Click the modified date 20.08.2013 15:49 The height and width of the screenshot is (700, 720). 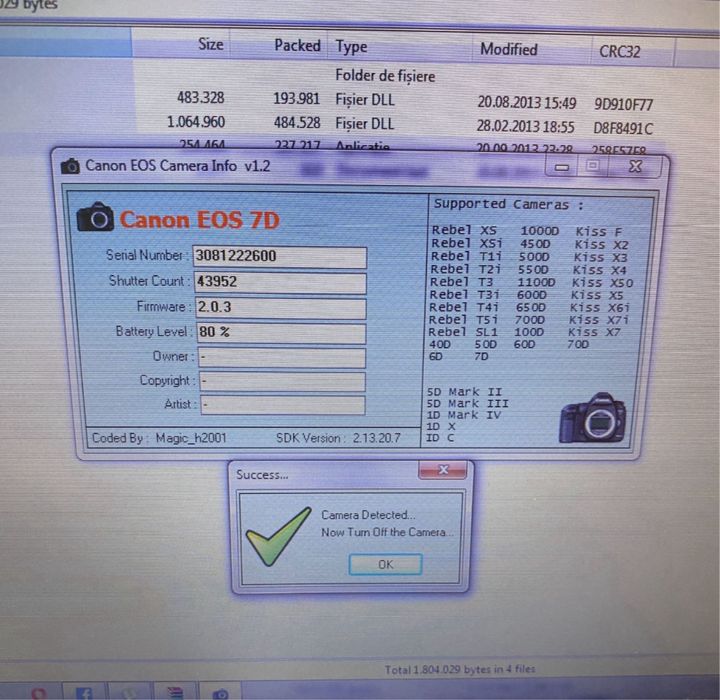point(527,102)
